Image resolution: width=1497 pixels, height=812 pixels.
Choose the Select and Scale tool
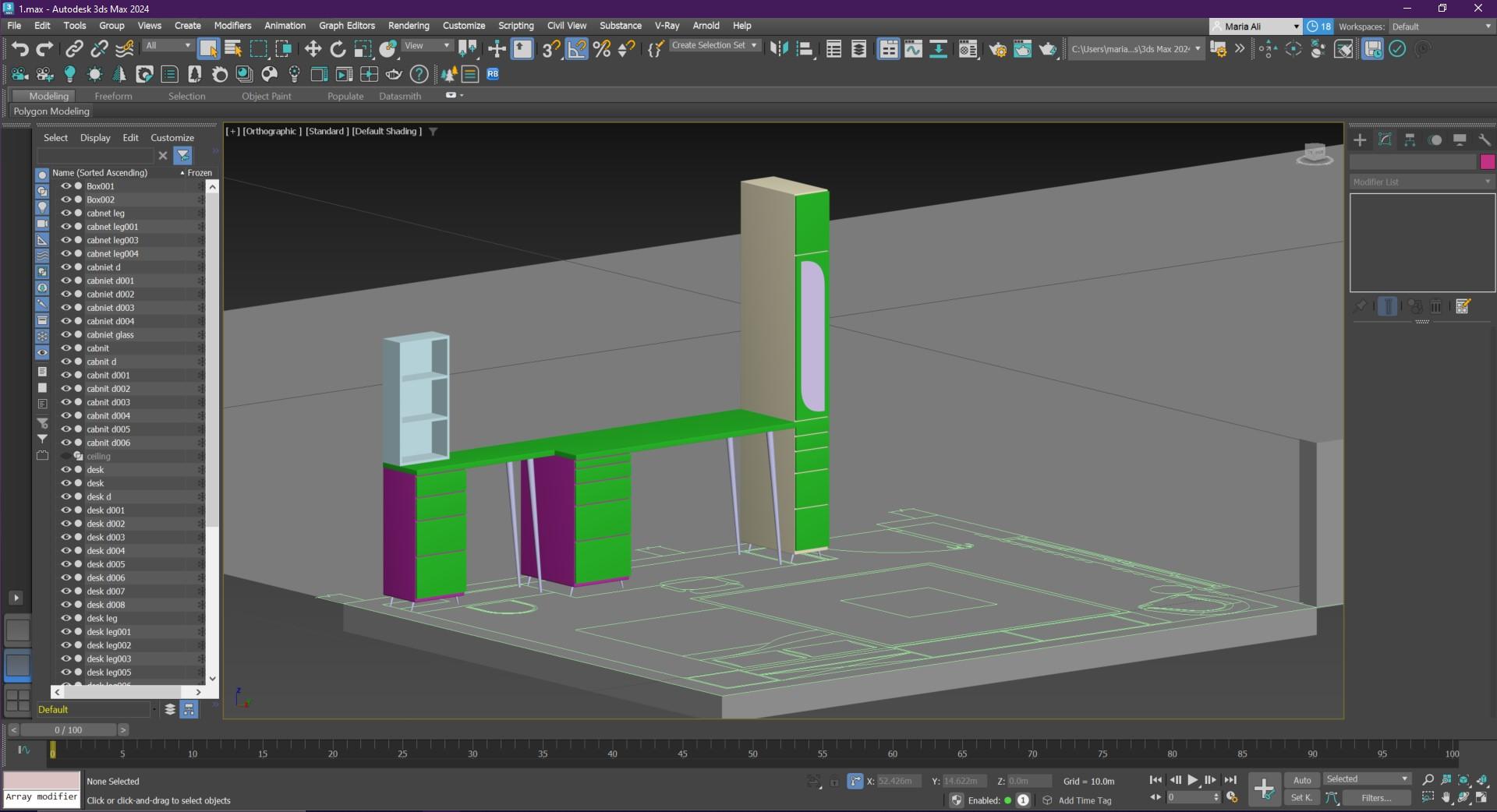tap(363, 49)
